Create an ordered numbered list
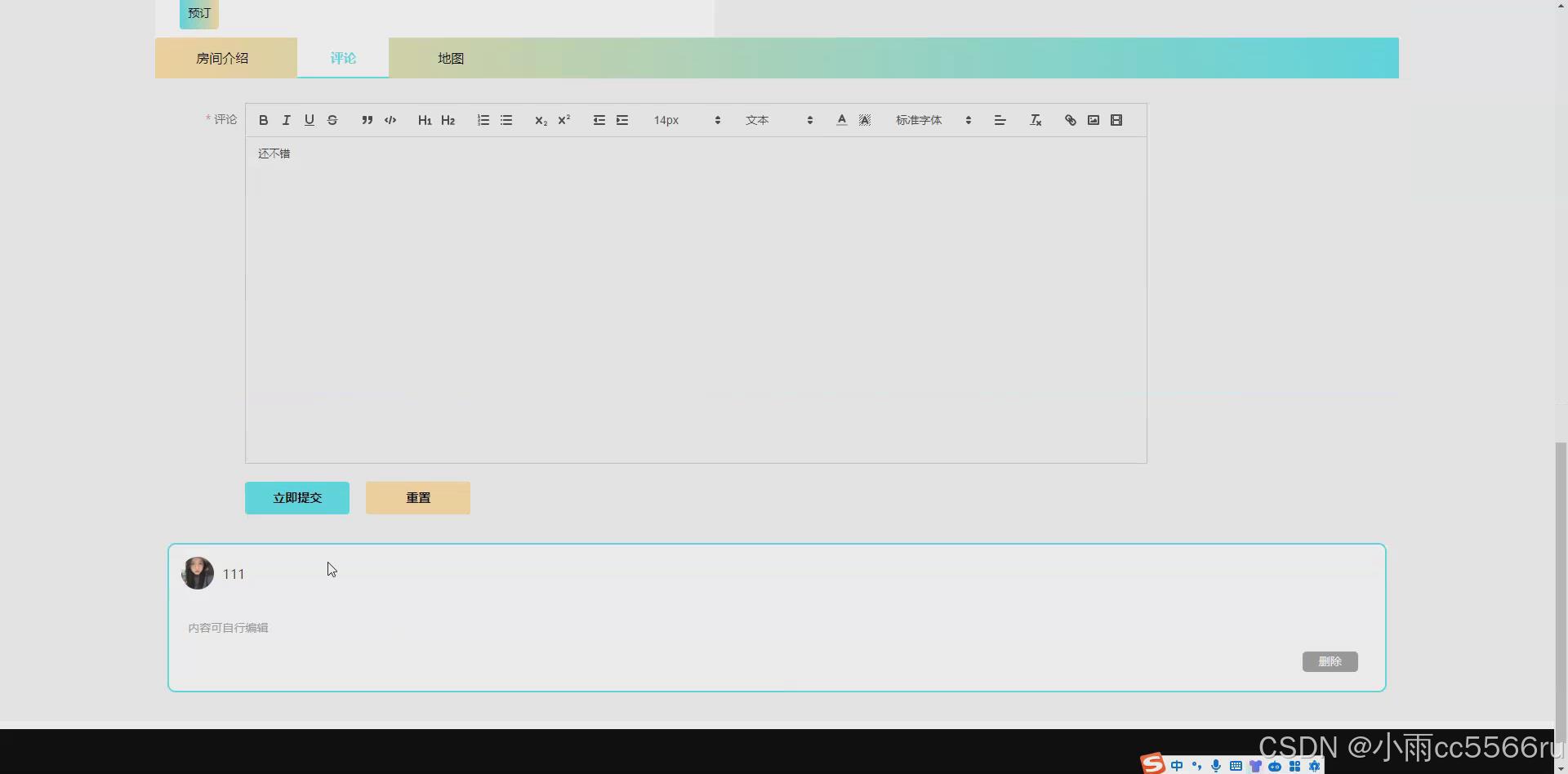Viewport: 1568px width, 774px height. pos(483,120)
